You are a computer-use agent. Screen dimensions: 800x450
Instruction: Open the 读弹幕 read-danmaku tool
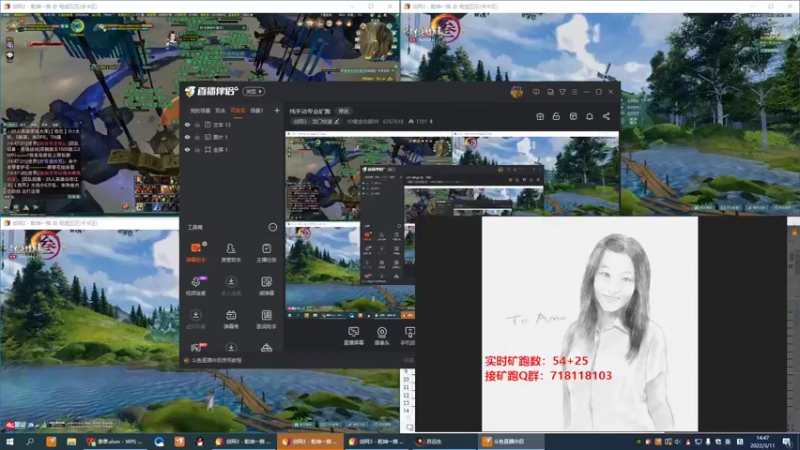(x=266, y=286)
